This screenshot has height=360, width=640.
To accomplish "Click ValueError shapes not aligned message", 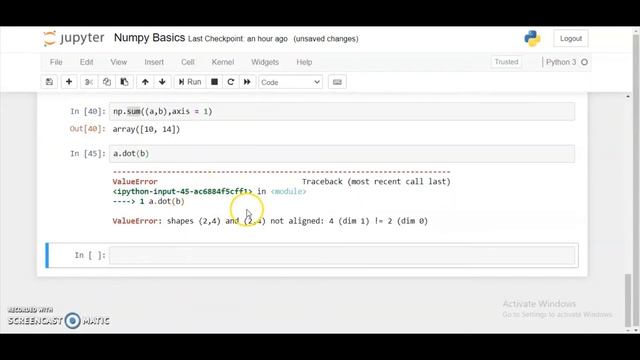I will 270,221.
